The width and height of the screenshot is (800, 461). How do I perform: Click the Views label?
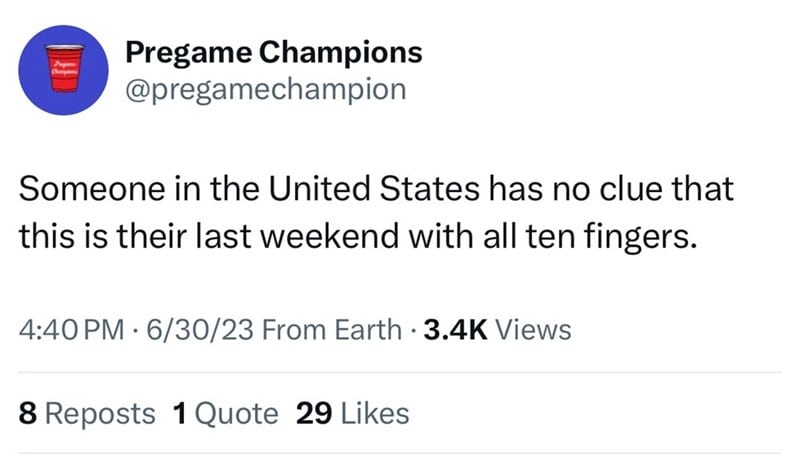click(x=533, y=329)
